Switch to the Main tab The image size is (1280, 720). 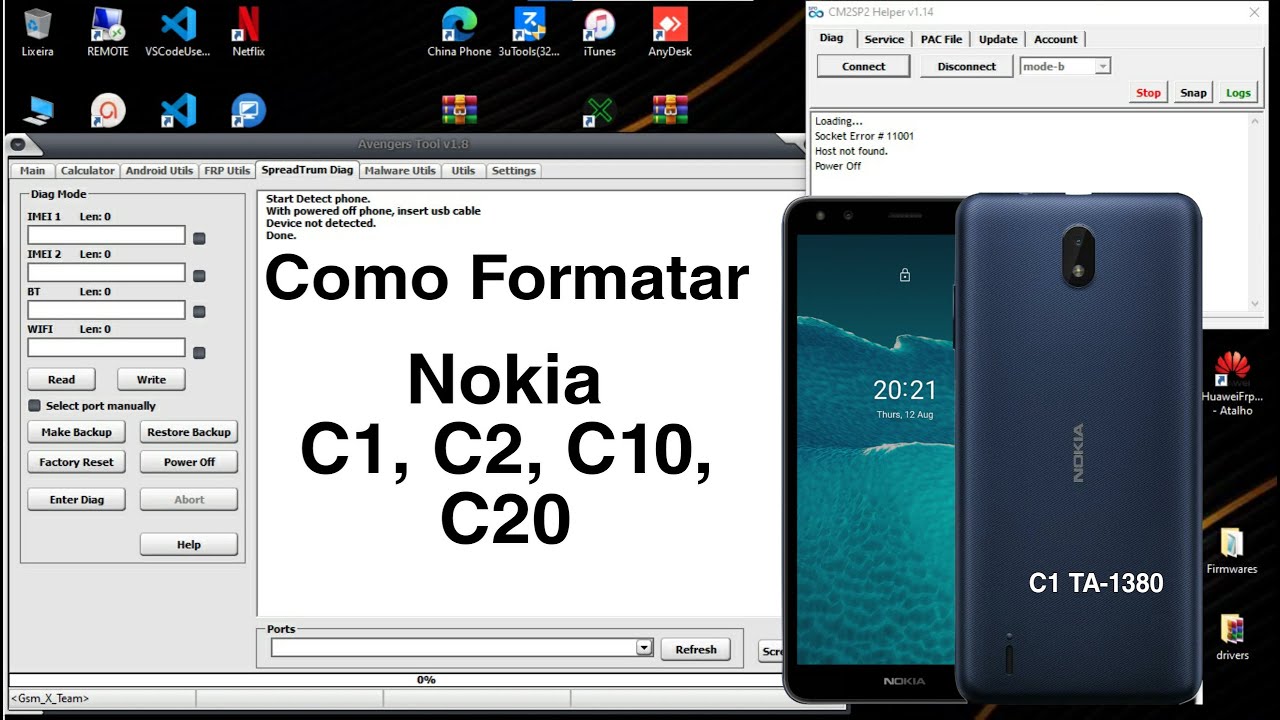click(x=32, y=171)
